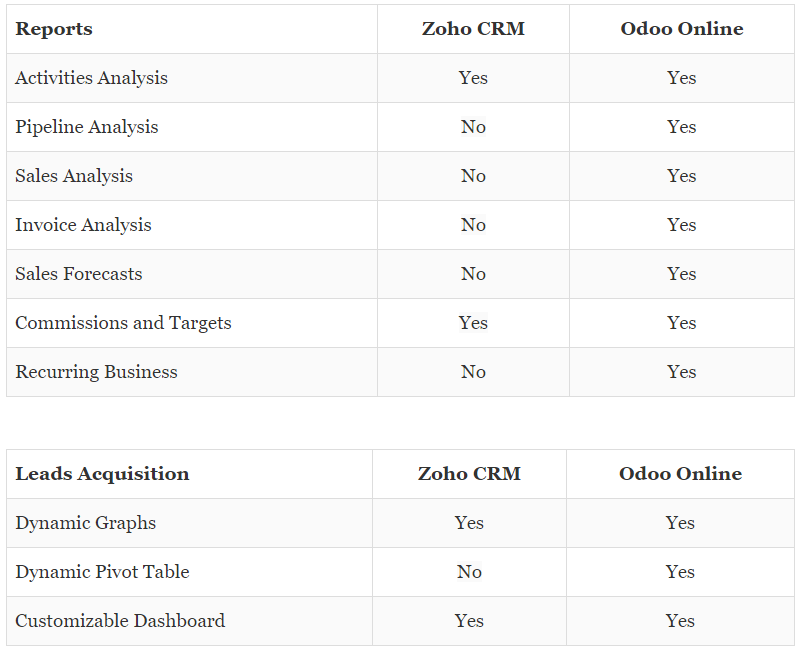Click Zoho CRM header in Leads Acquisition table
This screenshot has width=800, height=648.
coord(469,474)
